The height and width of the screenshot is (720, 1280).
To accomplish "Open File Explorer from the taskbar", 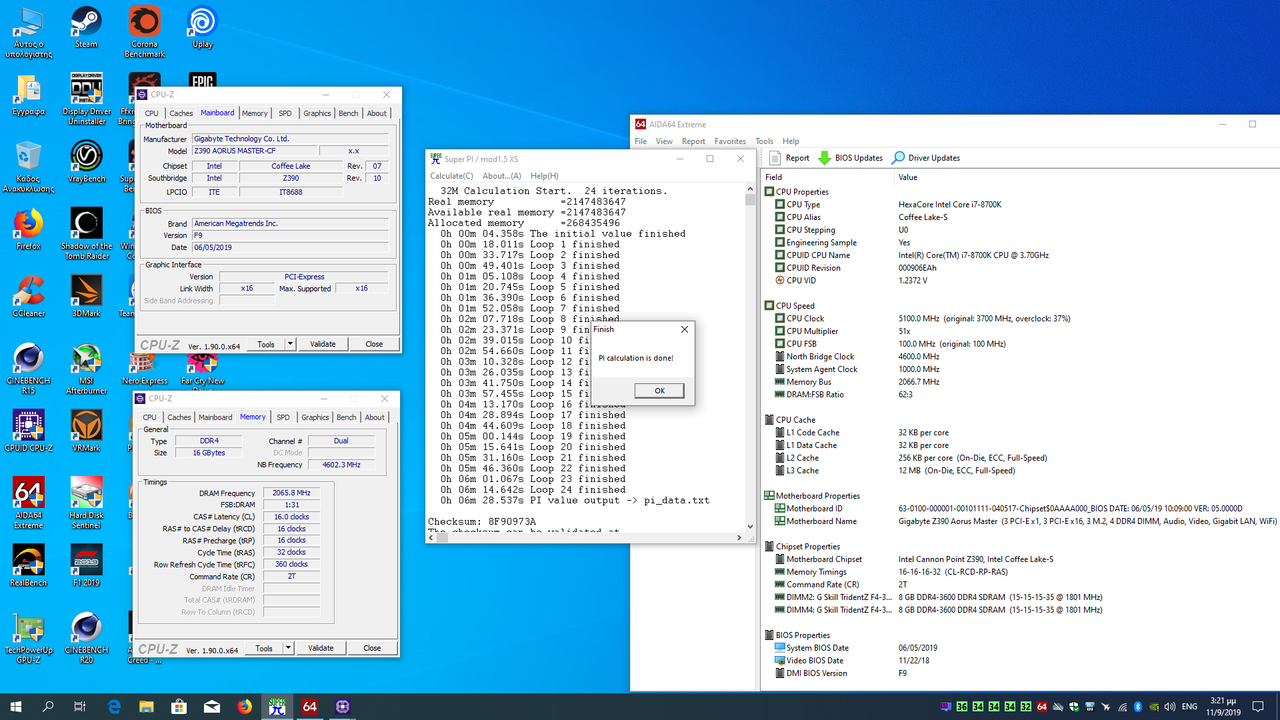I will tap(147, 707).
